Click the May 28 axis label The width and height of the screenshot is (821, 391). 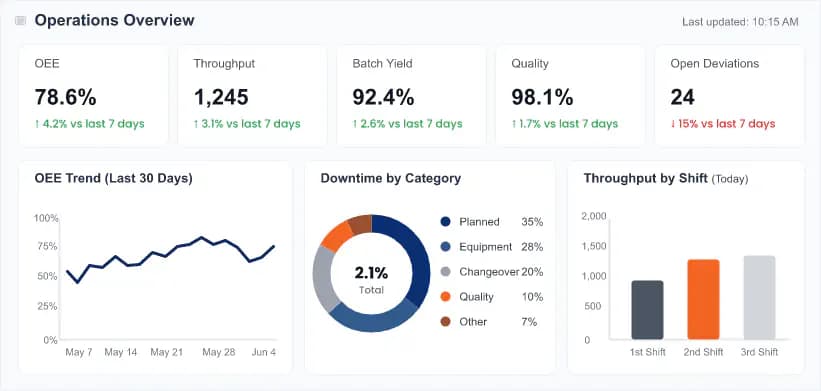tap(219, 352)
